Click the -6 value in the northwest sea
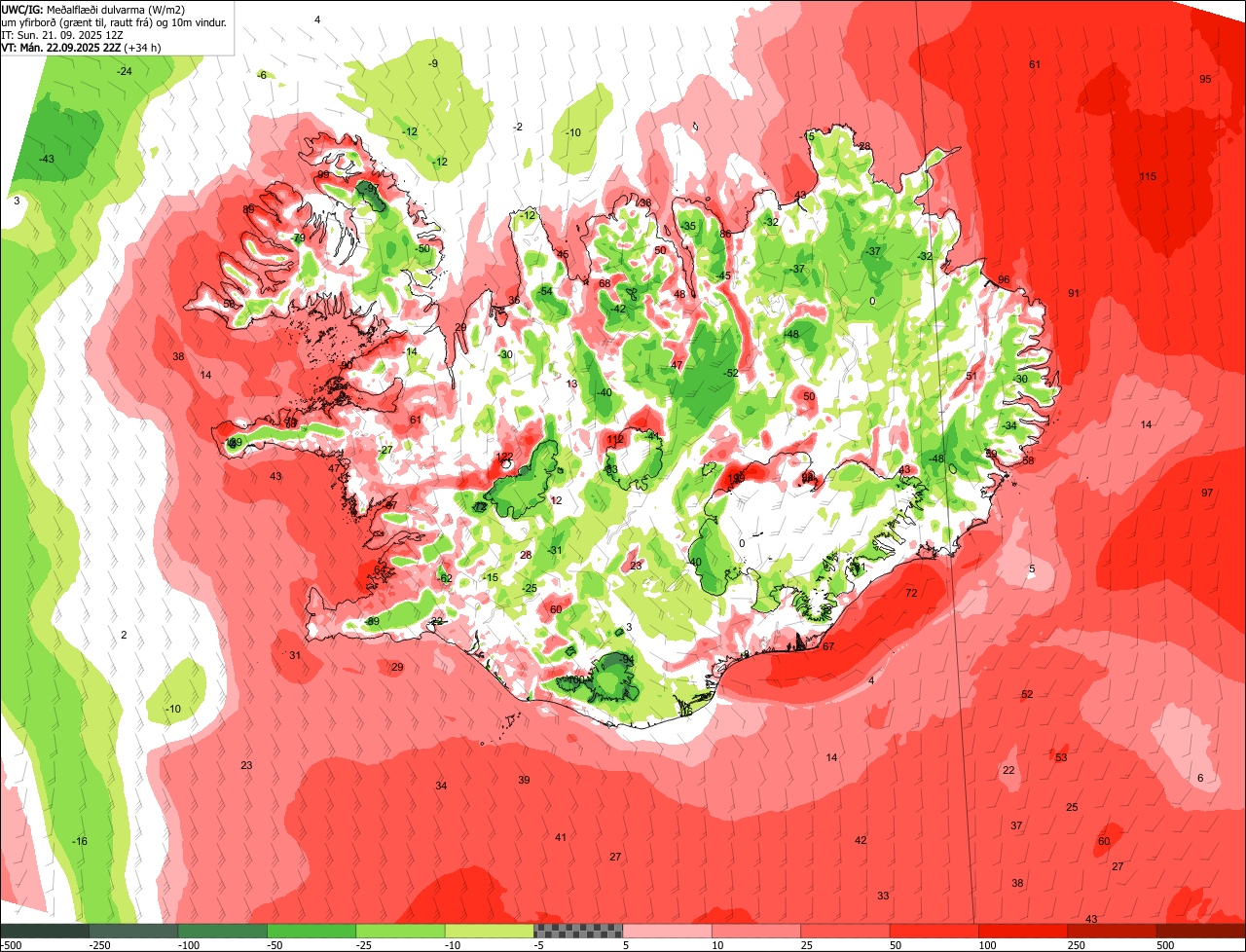This screenshot has height=952, width=1246. click(x=262, y=75)
